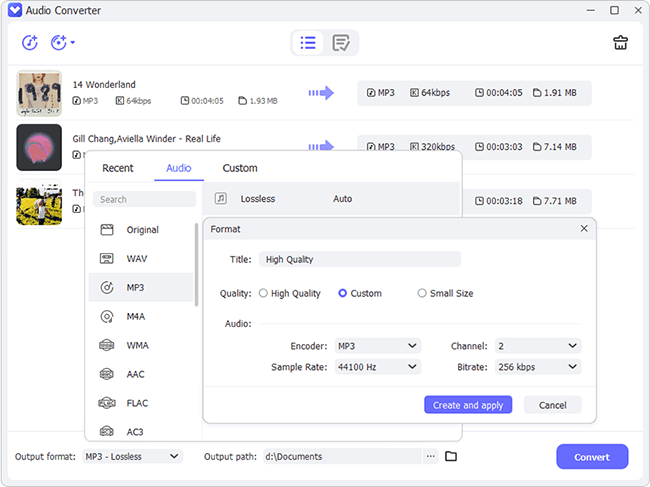Select the Original format icon

[x=107, y=230]
